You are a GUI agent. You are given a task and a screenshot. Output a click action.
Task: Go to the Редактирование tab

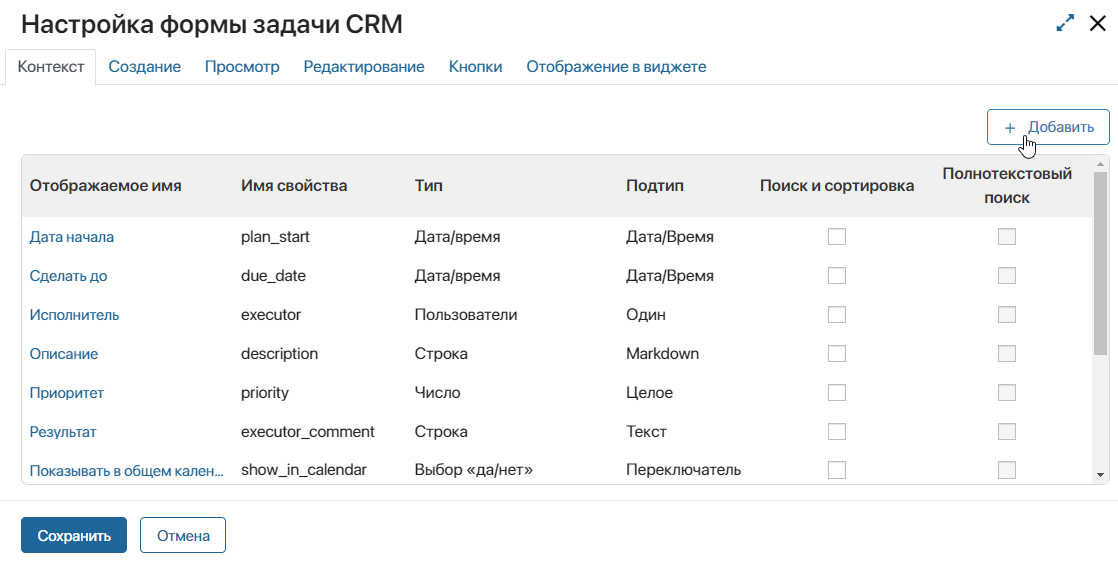click(x=364, y=67)
